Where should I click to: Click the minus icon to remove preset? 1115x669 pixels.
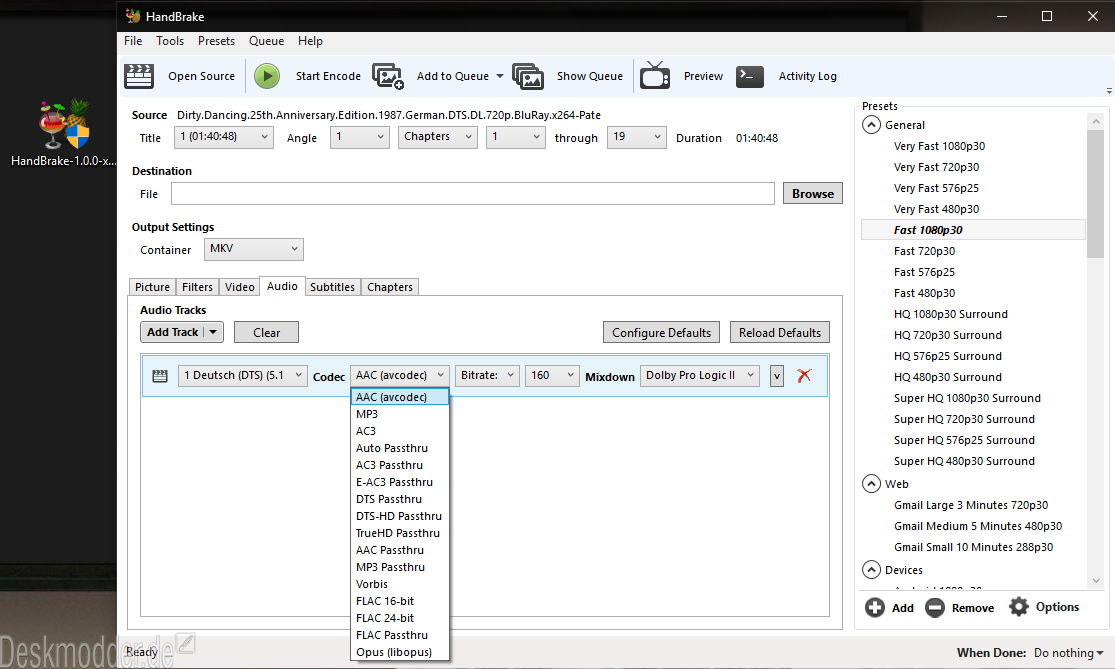click(934, 607)
